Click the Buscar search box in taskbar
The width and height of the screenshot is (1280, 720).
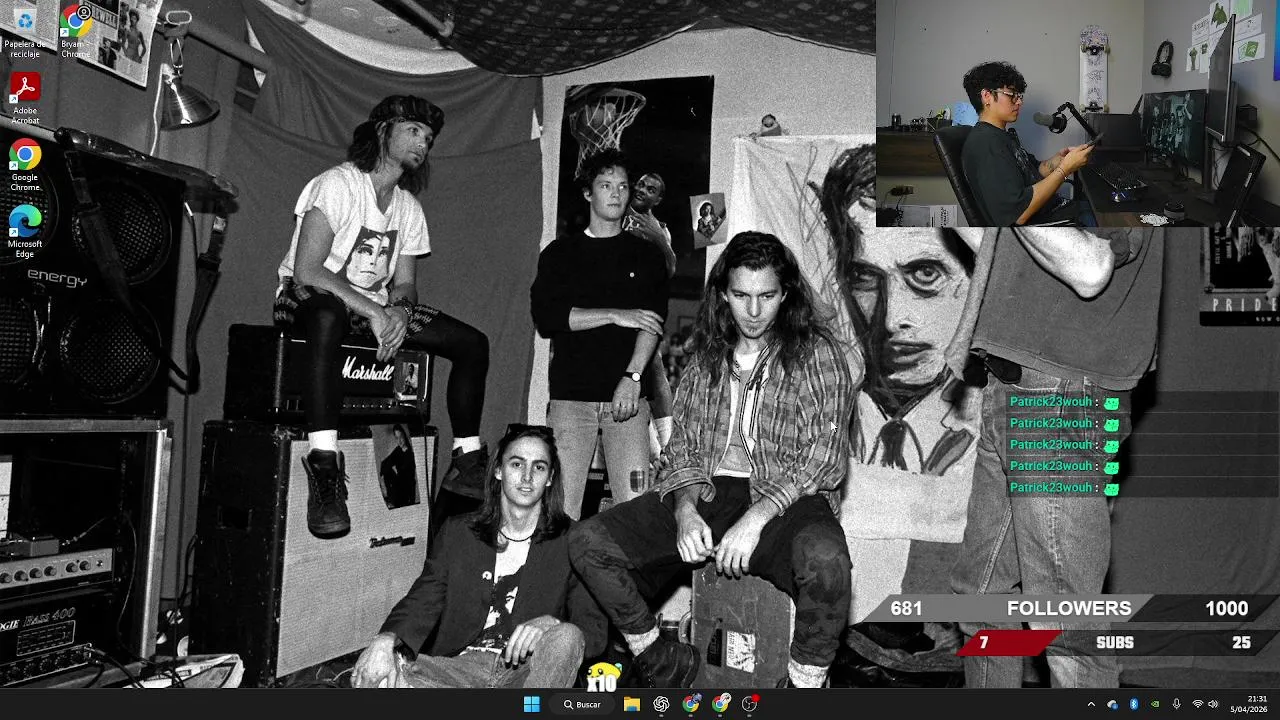pos(582,704)
